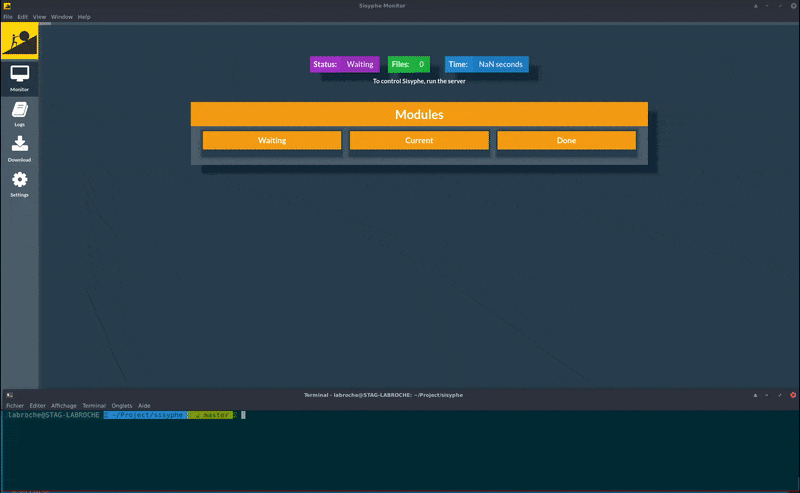Click the Terminal window title bar icon
The image size is (800, 493).
pyautogui.click(x=10, y=395)
